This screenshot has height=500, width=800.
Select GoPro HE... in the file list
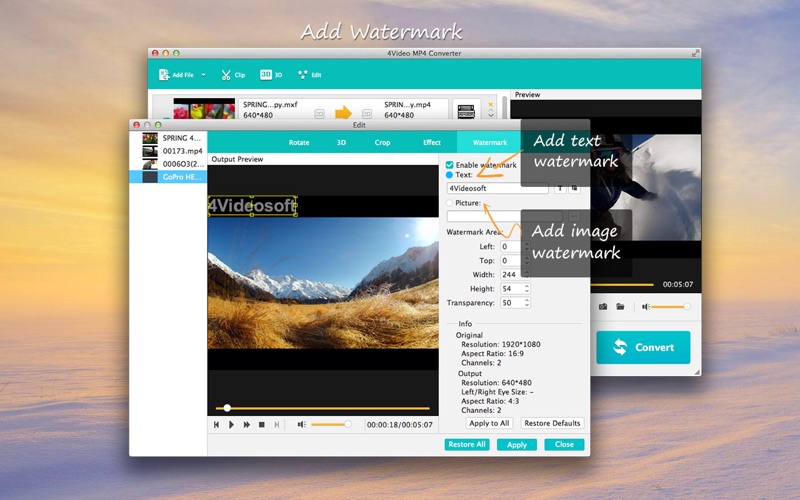tap(168, 177)
